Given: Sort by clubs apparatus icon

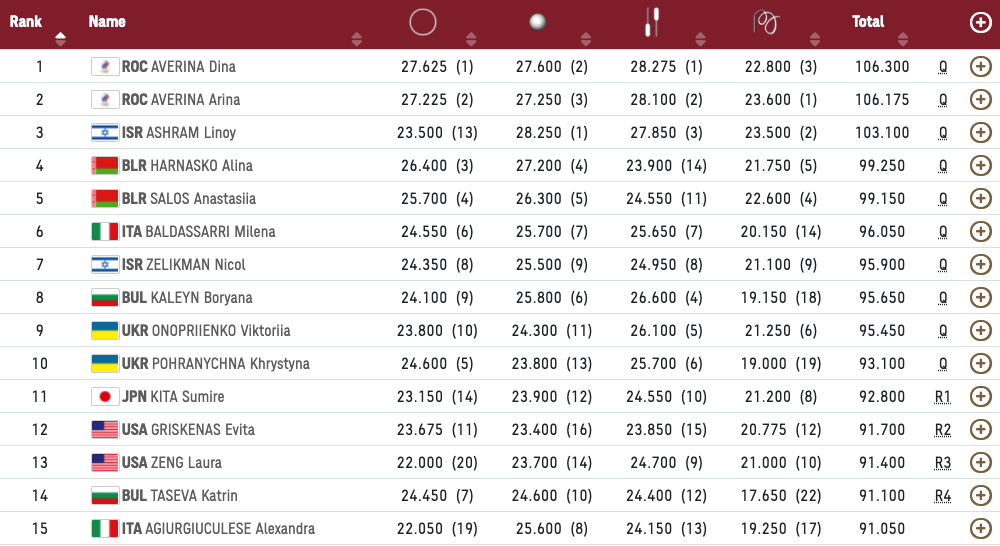Looking at the screenshot, I should tap(652, 21).
